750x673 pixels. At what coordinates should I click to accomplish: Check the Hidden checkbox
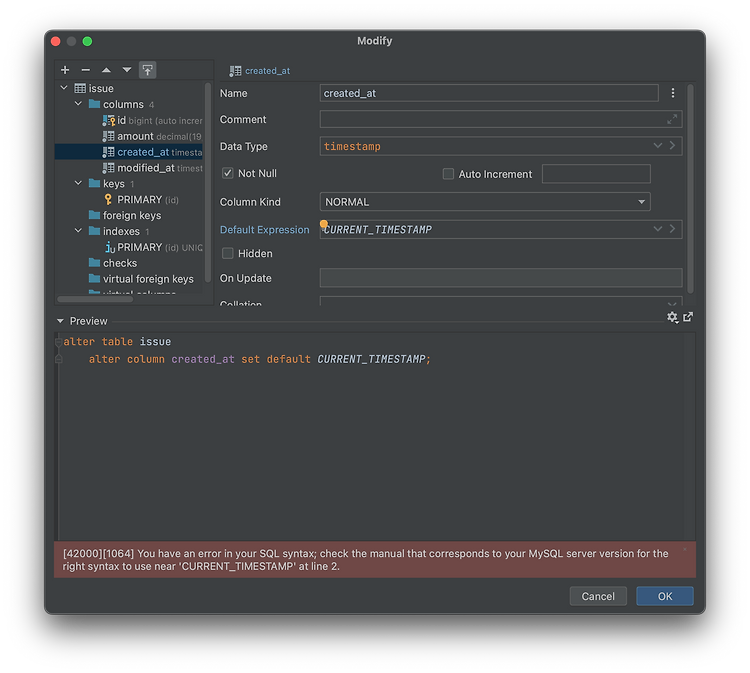[x=228, y=253]
